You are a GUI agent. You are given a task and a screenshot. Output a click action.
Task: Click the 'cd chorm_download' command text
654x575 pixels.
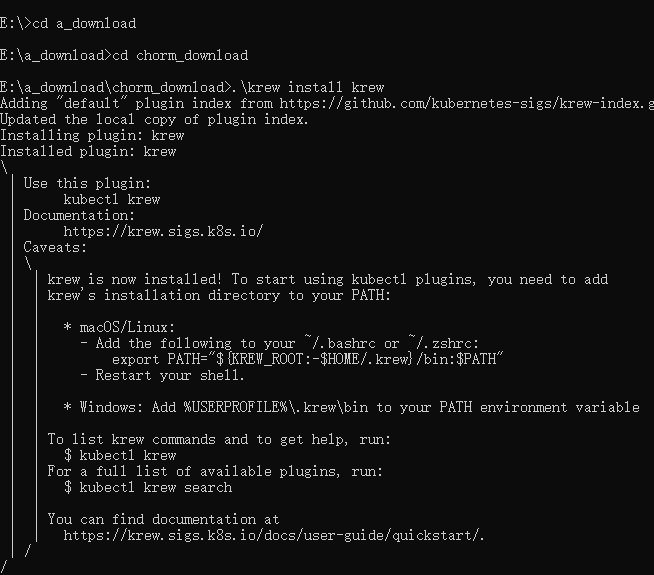[x=180, y=55]
